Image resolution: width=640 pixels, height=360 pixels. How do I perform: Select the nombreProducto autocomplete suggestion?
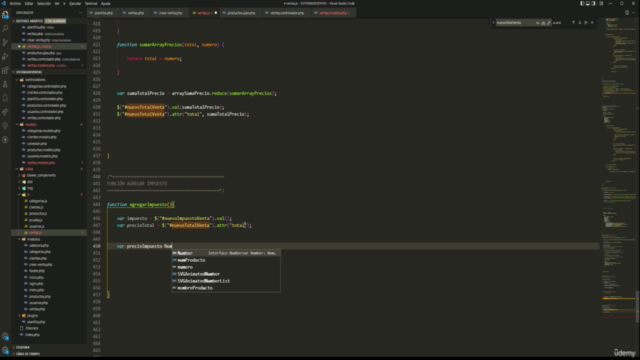coord(226,288)
